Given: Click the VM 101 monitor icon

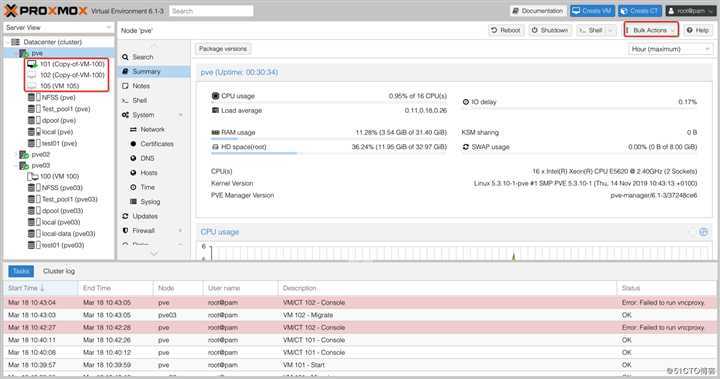Looking at the screenshot, I should click(x=32, y=64).
